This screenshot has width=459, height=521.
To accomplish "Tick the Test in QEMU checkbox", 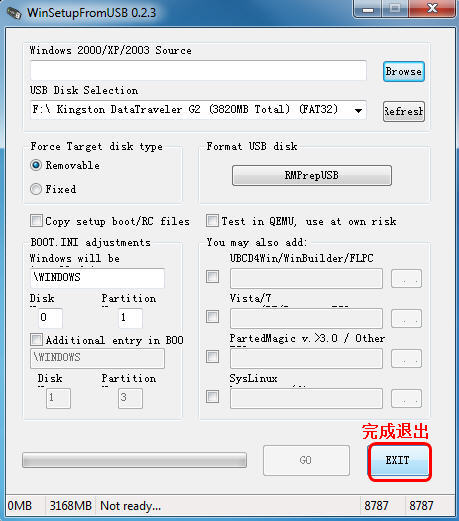I will [x=212, y=221].
